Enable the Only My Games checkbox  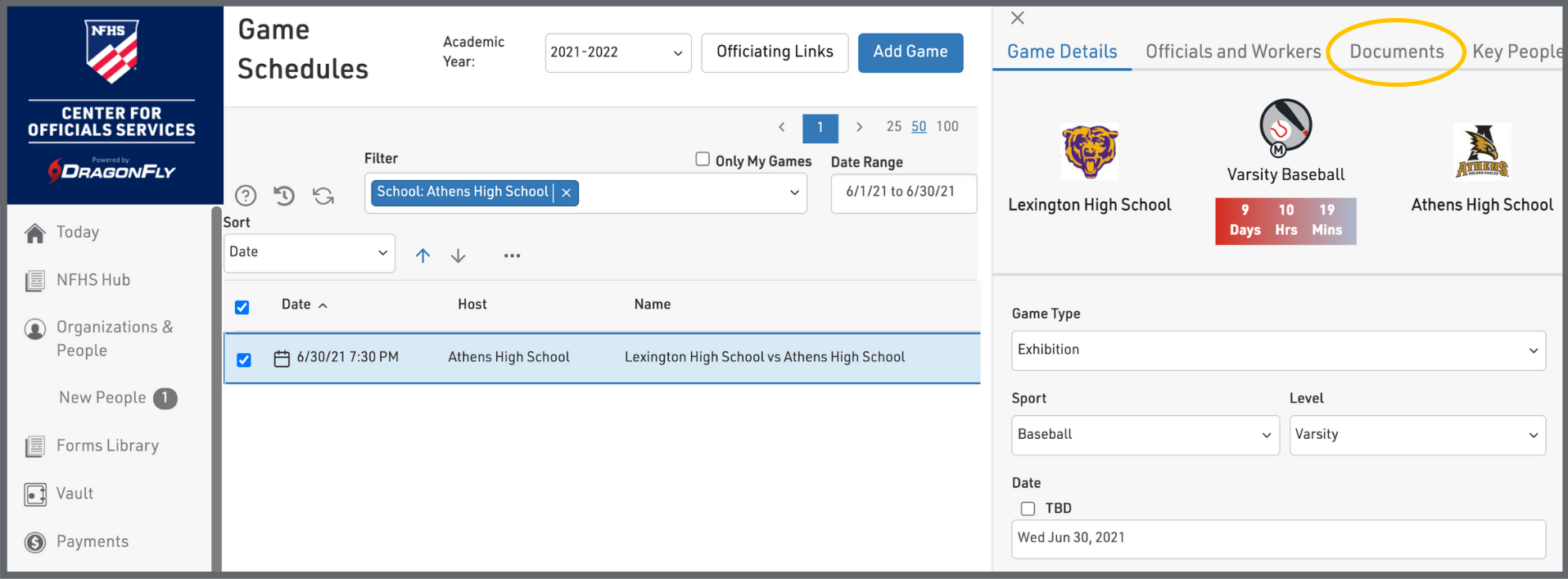tap(703, 160)
